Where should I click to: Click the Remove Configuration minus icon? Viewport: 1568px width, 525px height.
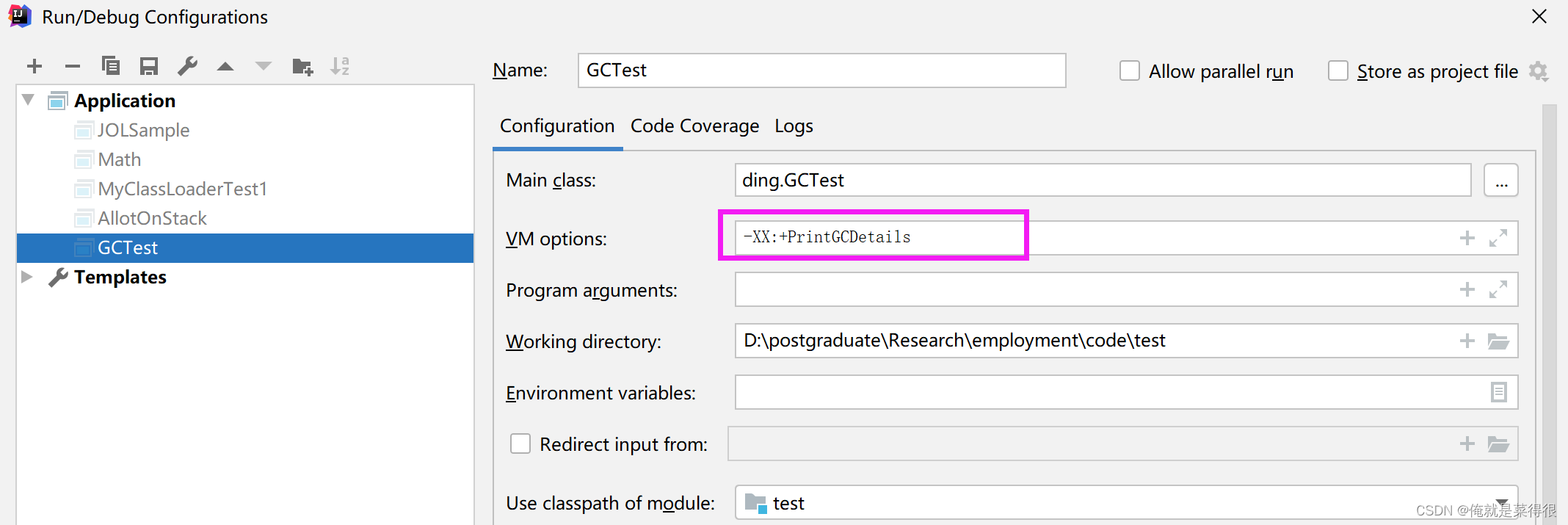tap(72, 67)
